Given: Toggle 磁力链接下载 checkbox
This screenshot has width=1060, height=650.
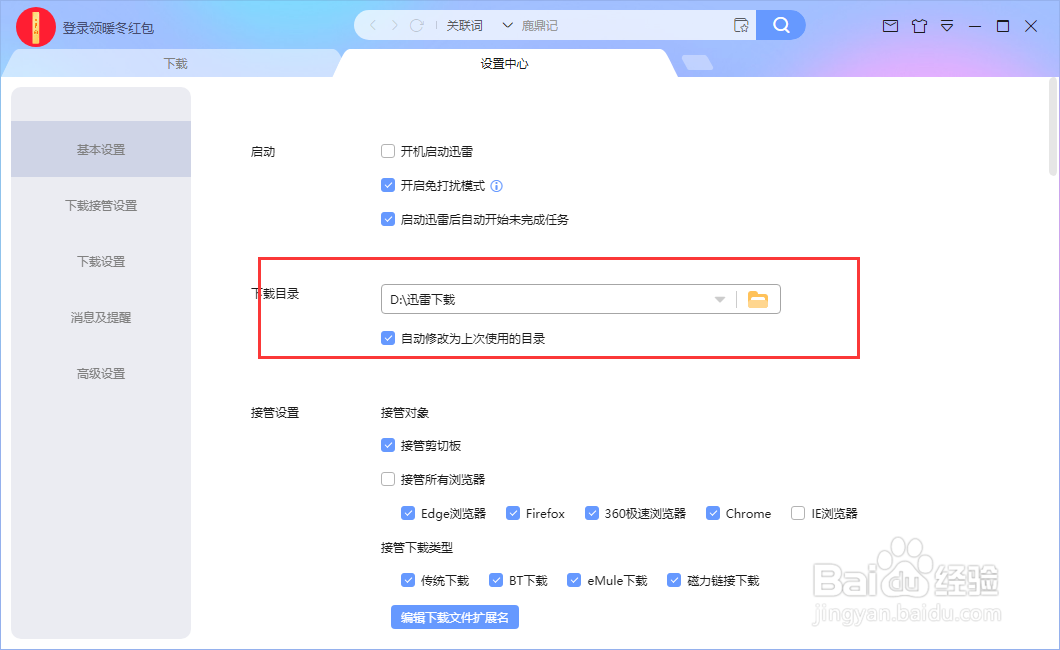Looking at the screenshot, I should point(674,580).
